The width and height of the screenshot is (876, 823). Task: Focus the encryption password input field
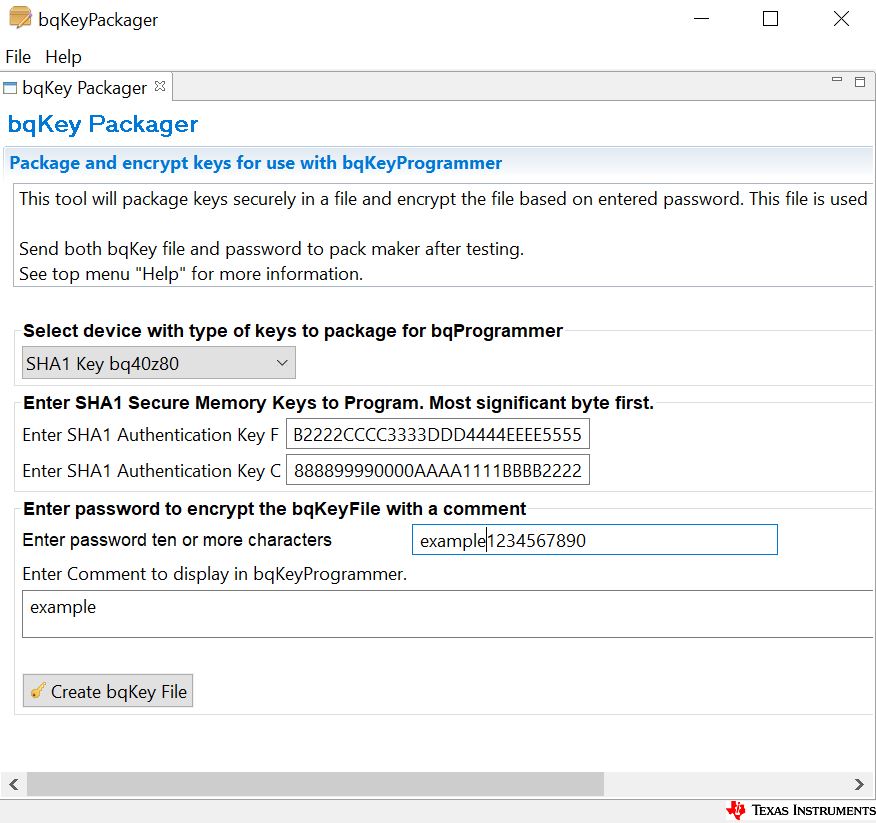[x=594, y=541]
